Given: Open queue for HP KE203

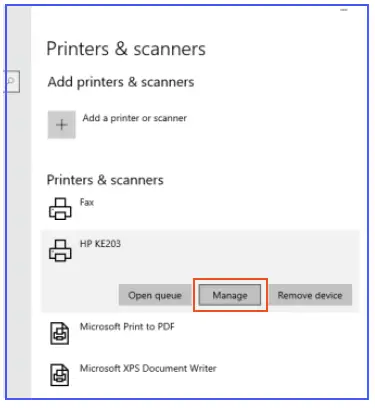Looking at the screenshot, I should tap(155, 295).
